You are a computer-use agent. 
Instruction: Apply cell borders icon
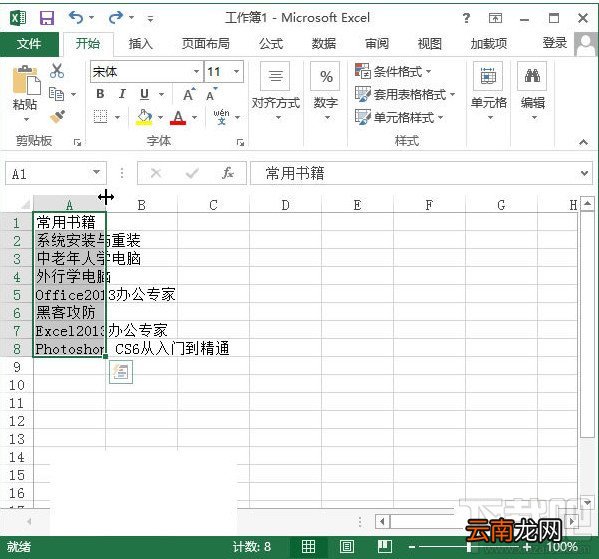100,117
